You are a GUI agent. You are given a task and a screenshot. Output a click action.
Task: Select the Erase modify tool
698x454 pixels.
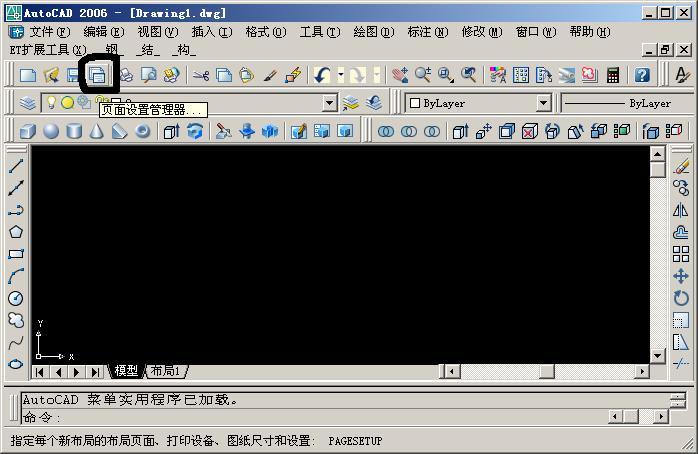point(681,166)
